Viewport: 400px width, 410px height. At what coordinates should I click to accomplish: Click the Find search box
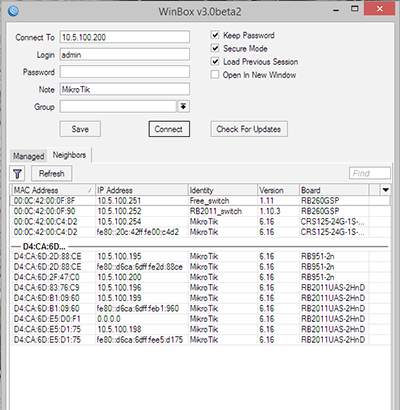[370, 173]
